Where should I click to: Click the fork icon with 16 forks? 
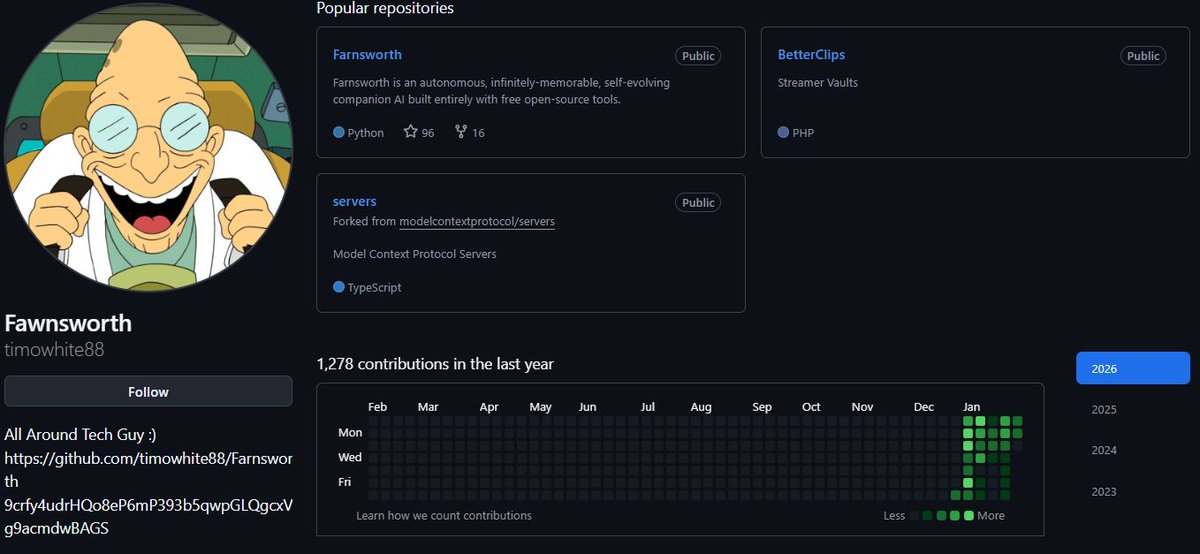coord(461,132)
